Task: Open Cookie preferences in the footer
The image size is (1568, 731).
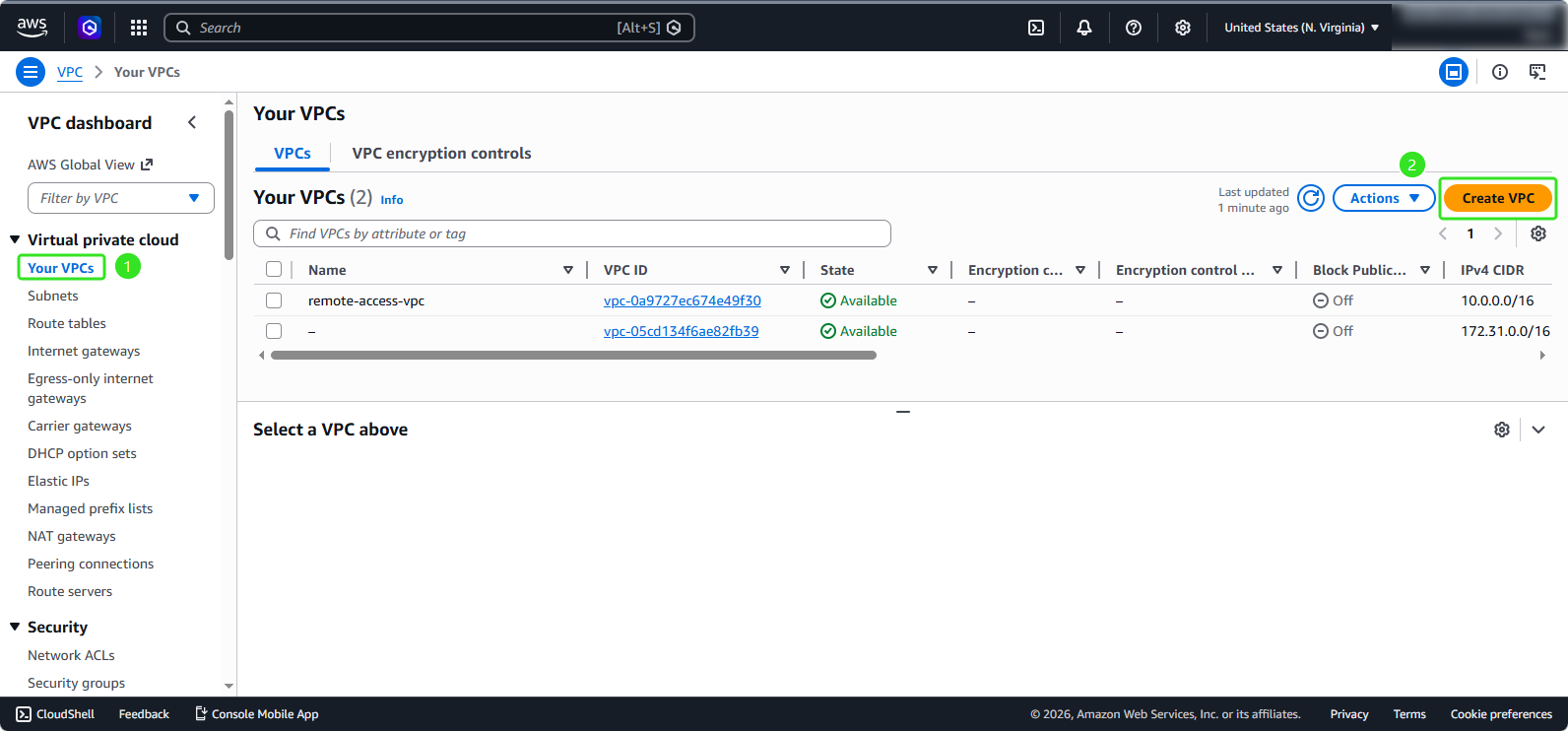Action: click(1501, 714)
